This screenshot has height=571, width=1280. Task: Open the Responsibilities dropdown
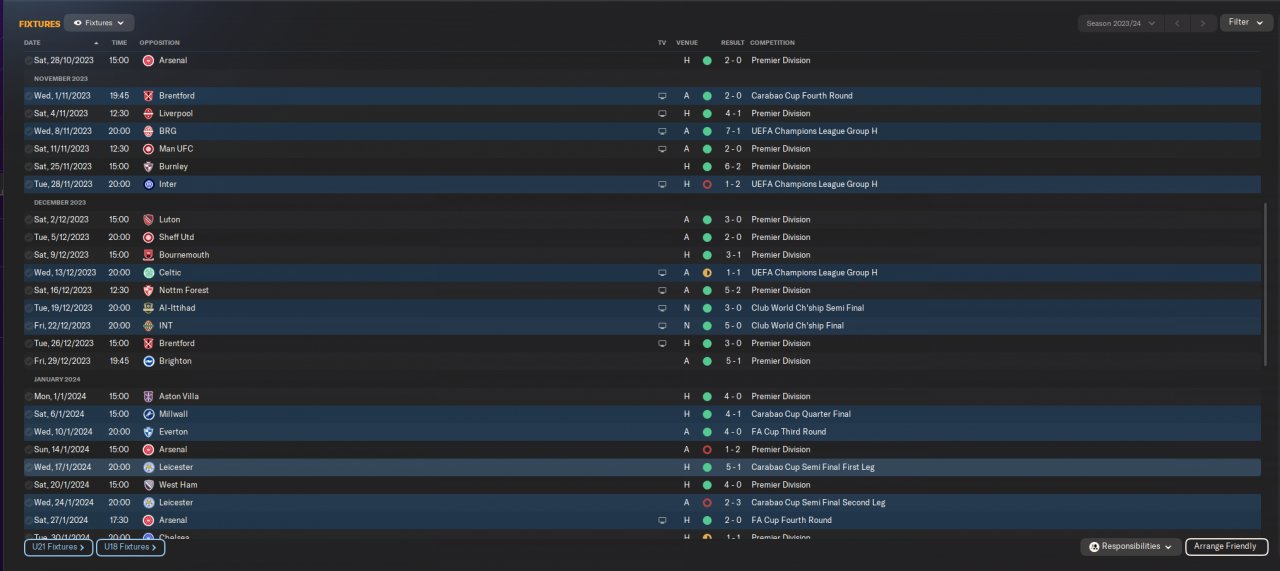click(x=1130, y=547)
